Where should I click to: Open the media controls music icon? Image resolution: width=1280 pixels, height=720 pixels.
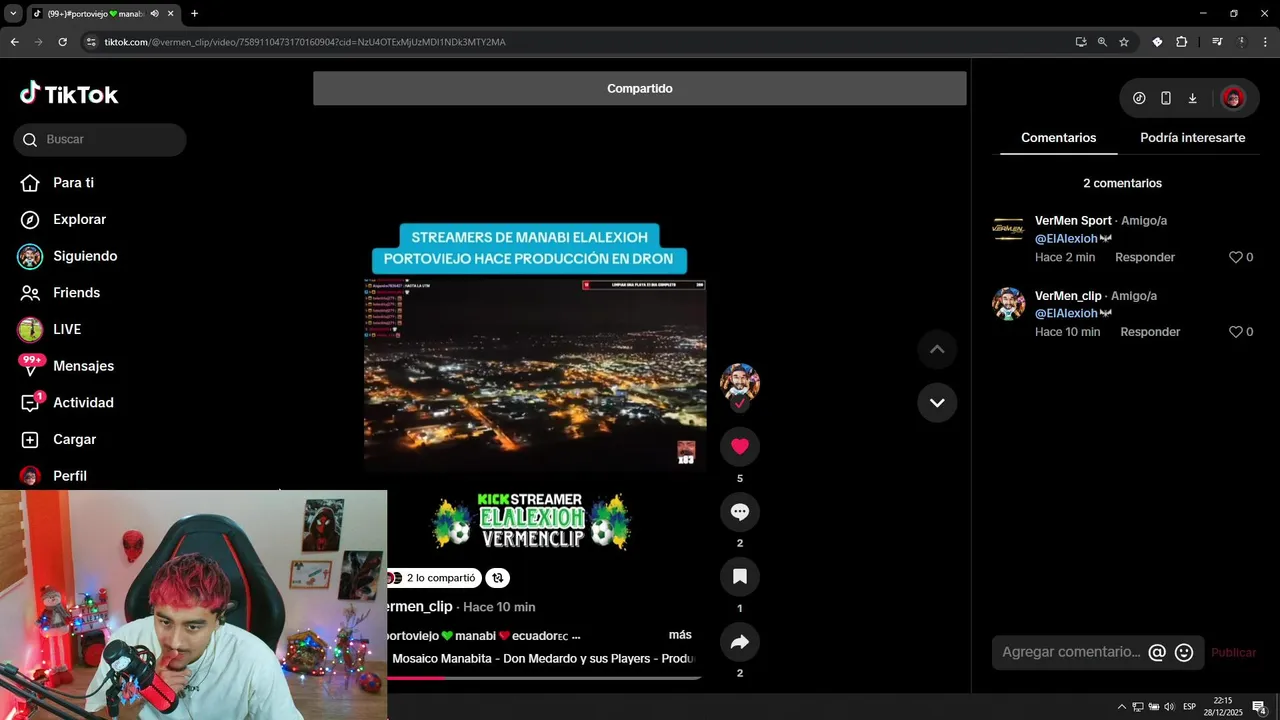click(x=1217, y=42)
